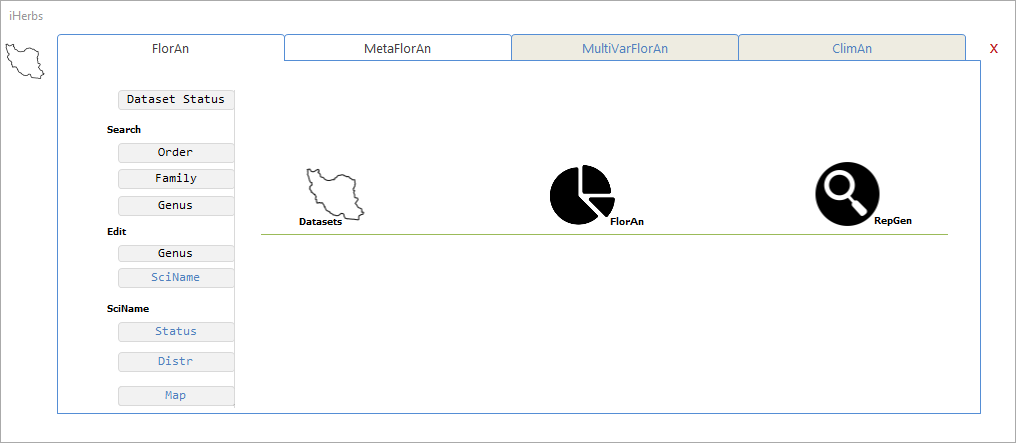Open RepGen via the magnifier icon
The height and width of the screenshot is (443, 1016).
(848, 194)
